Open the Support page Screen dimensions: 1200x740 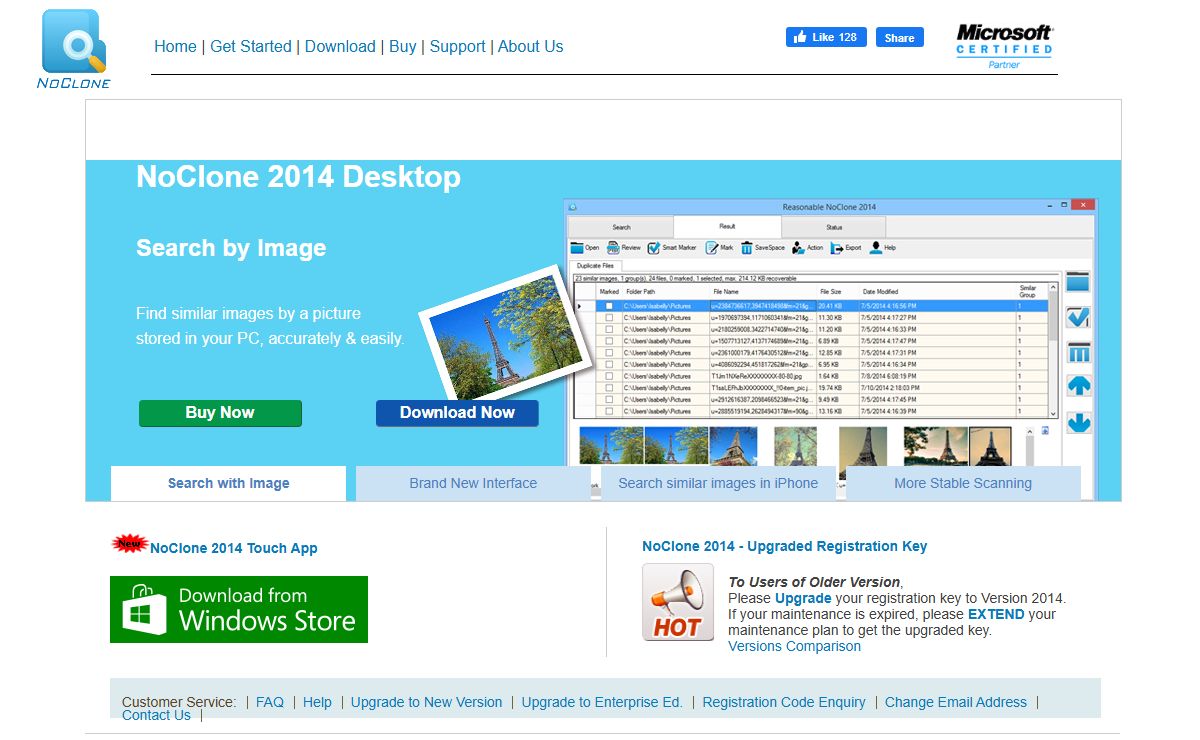pyautogui.click(x=457, y=46)
